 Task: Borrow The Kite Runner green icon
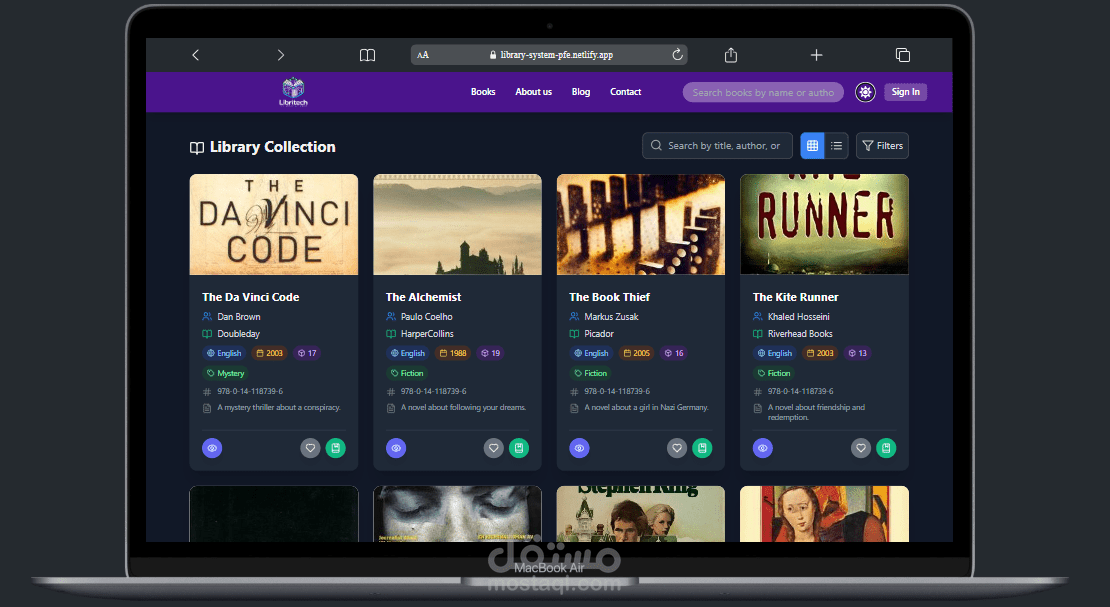(886, 448)
